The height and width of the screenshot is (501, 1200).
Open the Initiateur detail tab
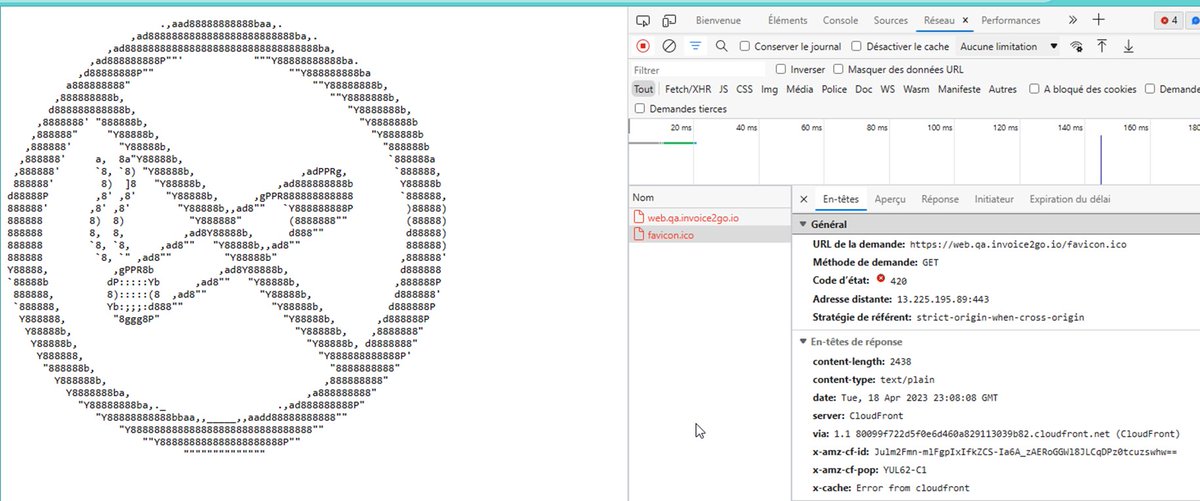coord(994,199)
